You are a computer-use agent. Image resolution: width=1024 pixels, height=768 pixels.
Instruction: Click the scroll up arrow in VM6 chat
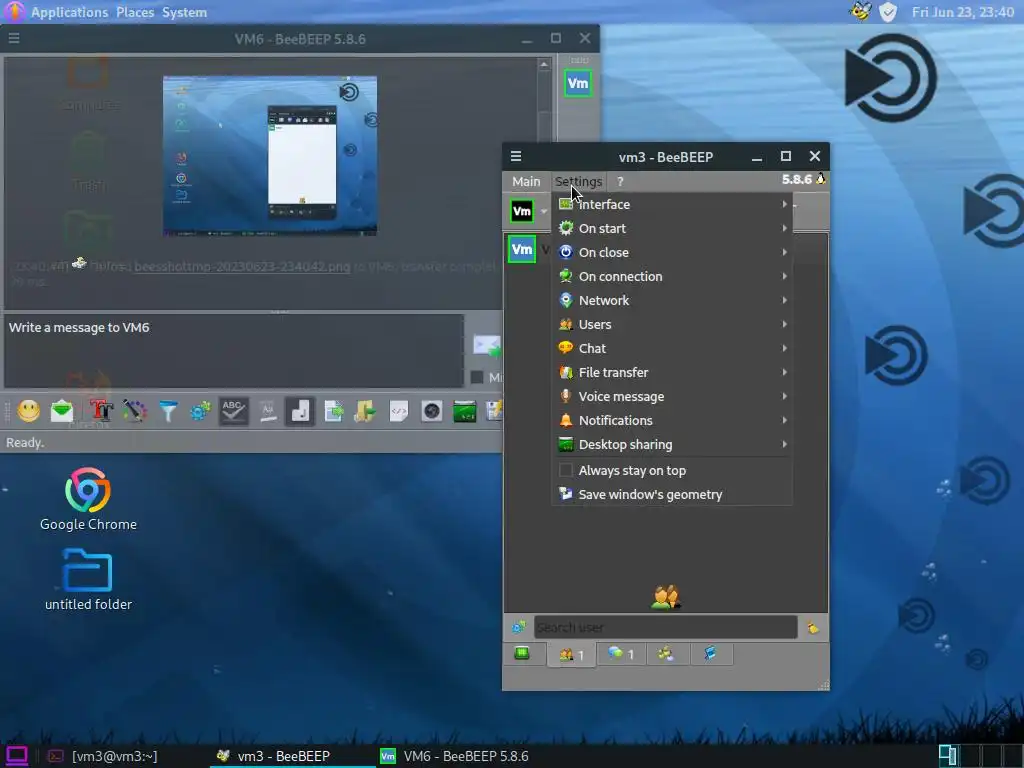coord(544,64)
